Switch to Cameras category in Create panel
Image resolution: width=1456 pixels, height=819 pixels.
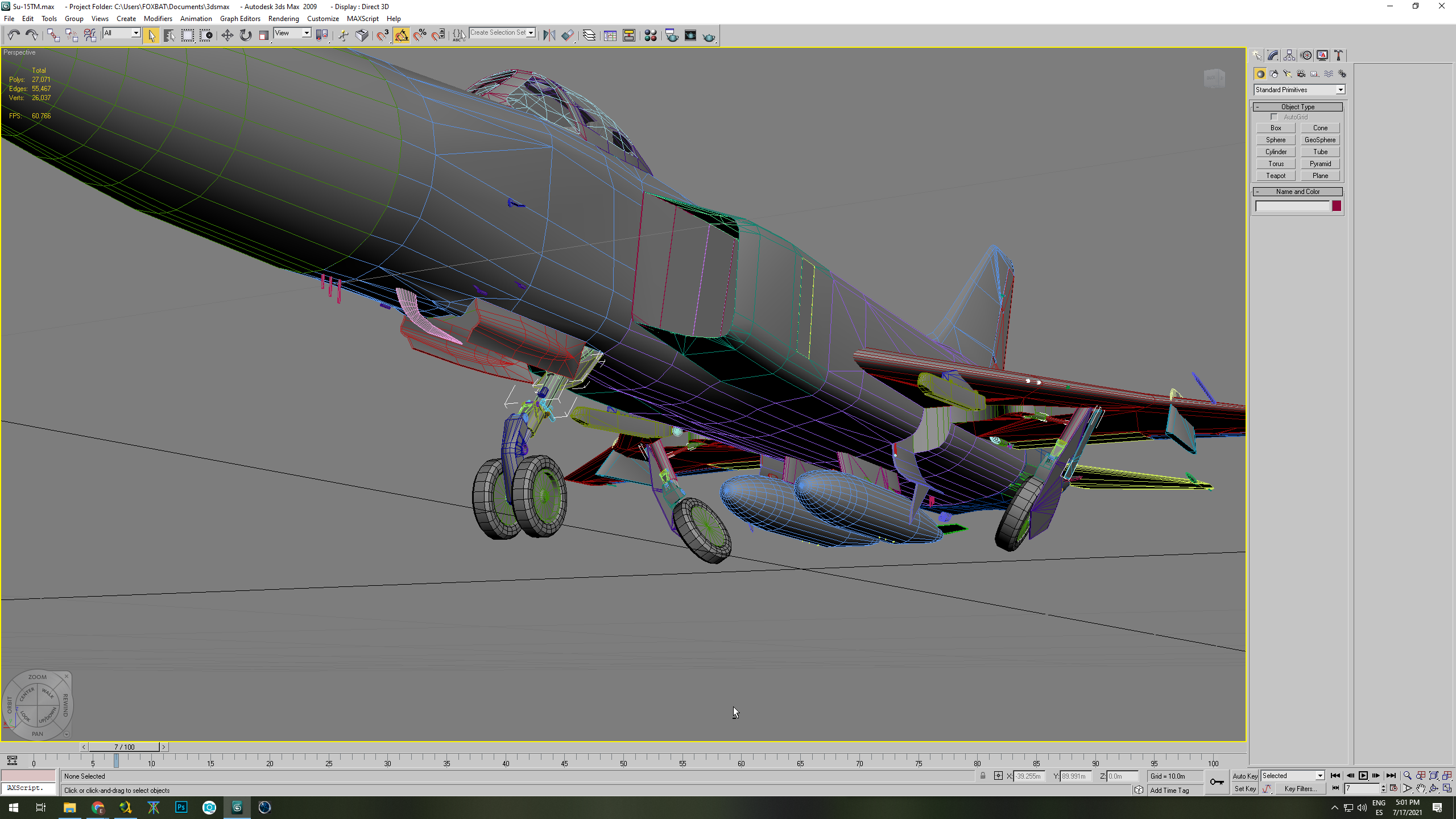(x=1301, y=74)
